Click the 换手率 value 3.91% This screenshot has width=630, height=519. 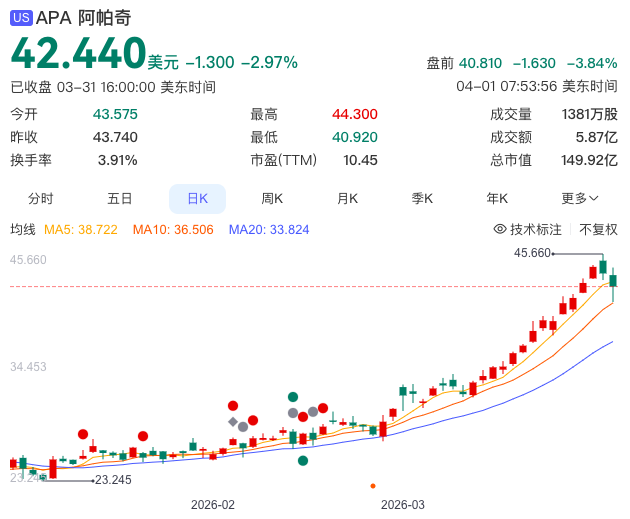pos(118,160)
